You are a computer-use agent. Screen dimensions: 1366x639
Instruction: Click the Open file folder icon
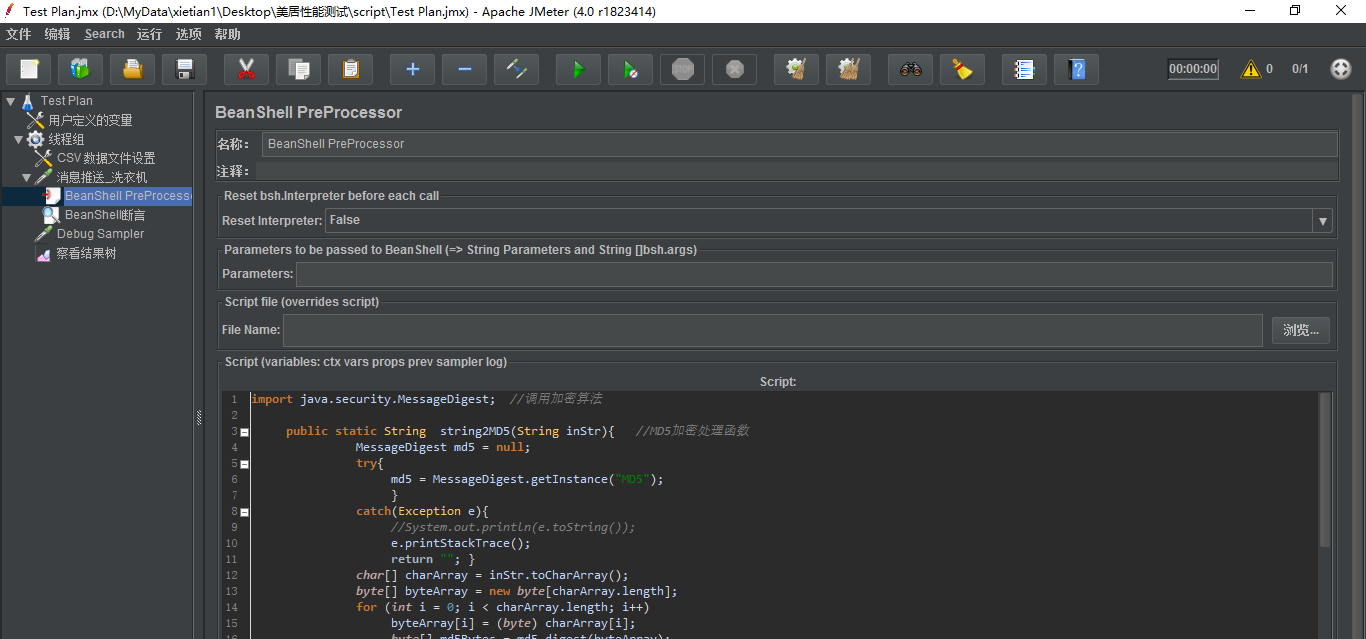click(132, 69)
